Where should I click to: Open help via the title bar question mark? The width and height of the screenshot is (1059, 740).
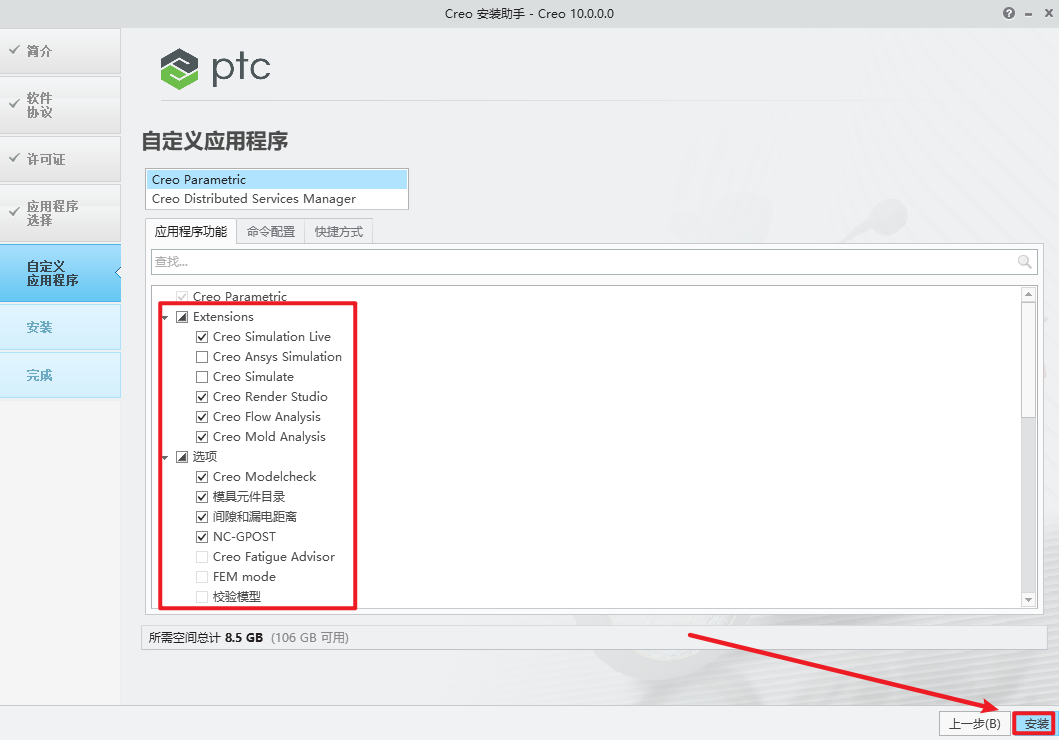click(1006, 13)
